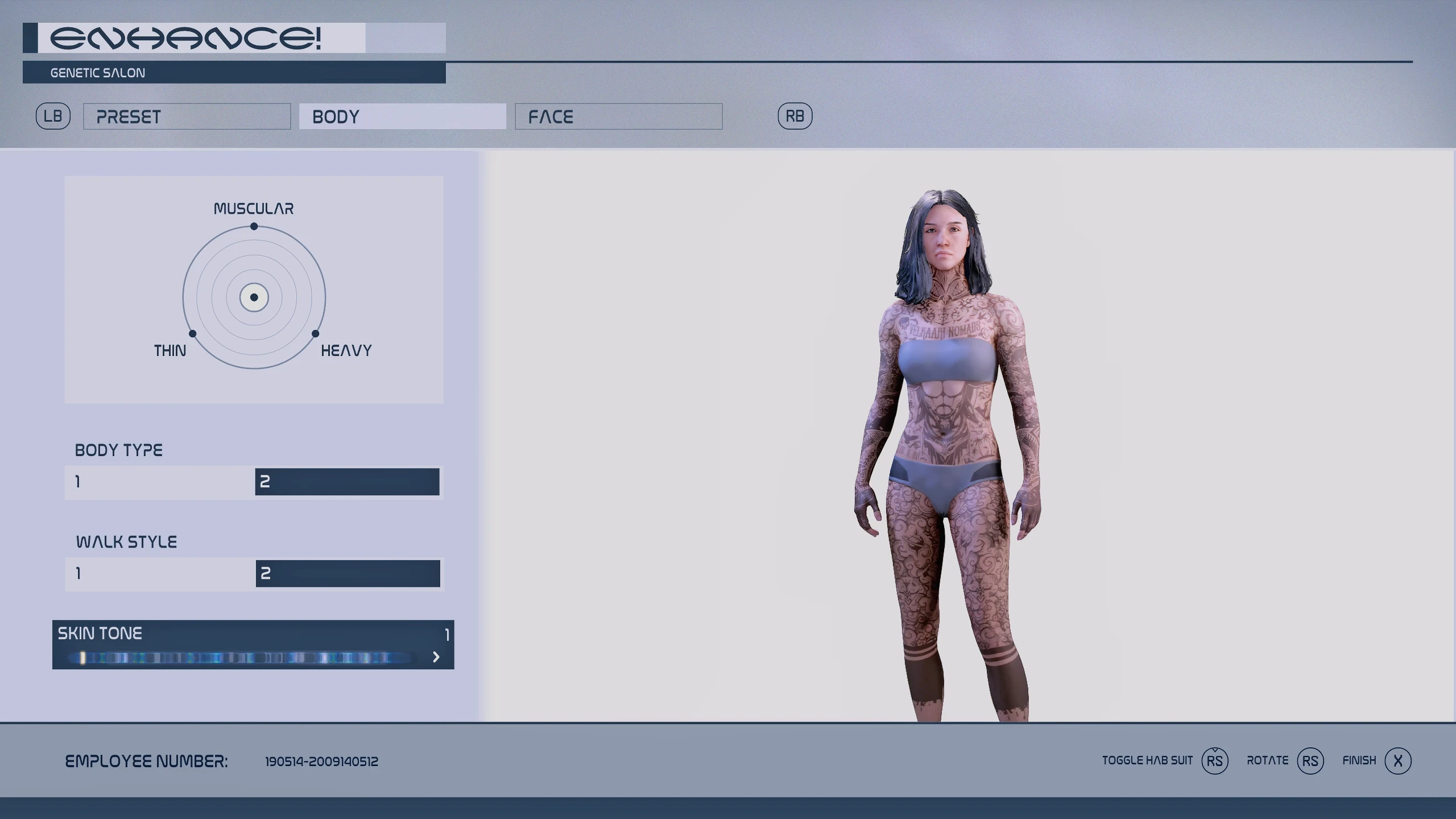Click the Toggle Hab Suit RS icon
The height and width of the screenshot is (819, 1456).
pos(1214,760)
